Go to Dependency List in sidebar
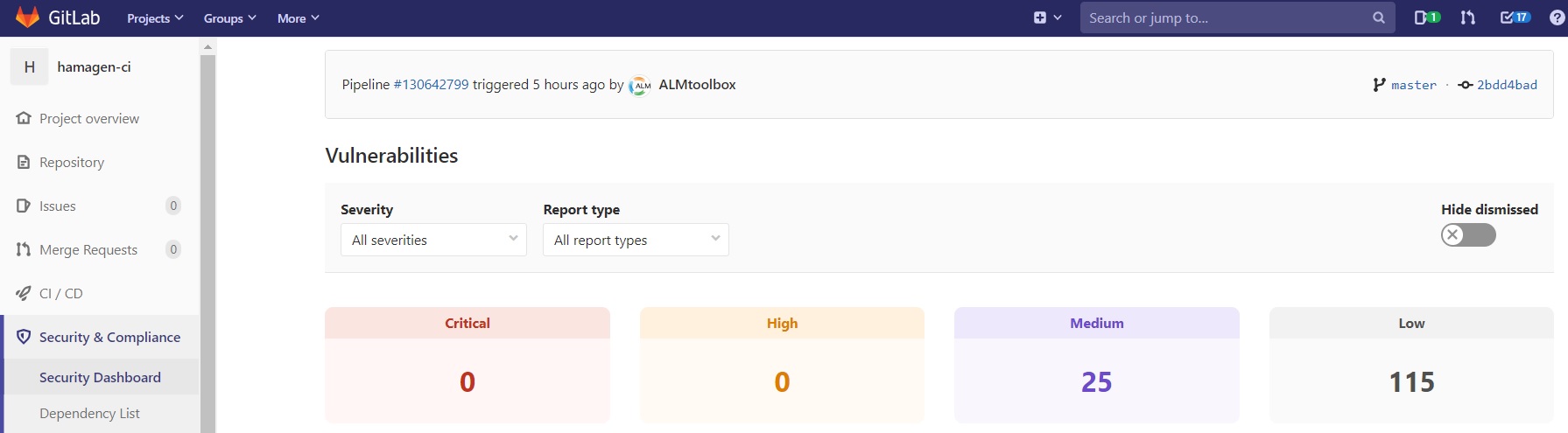 [89, 413]
